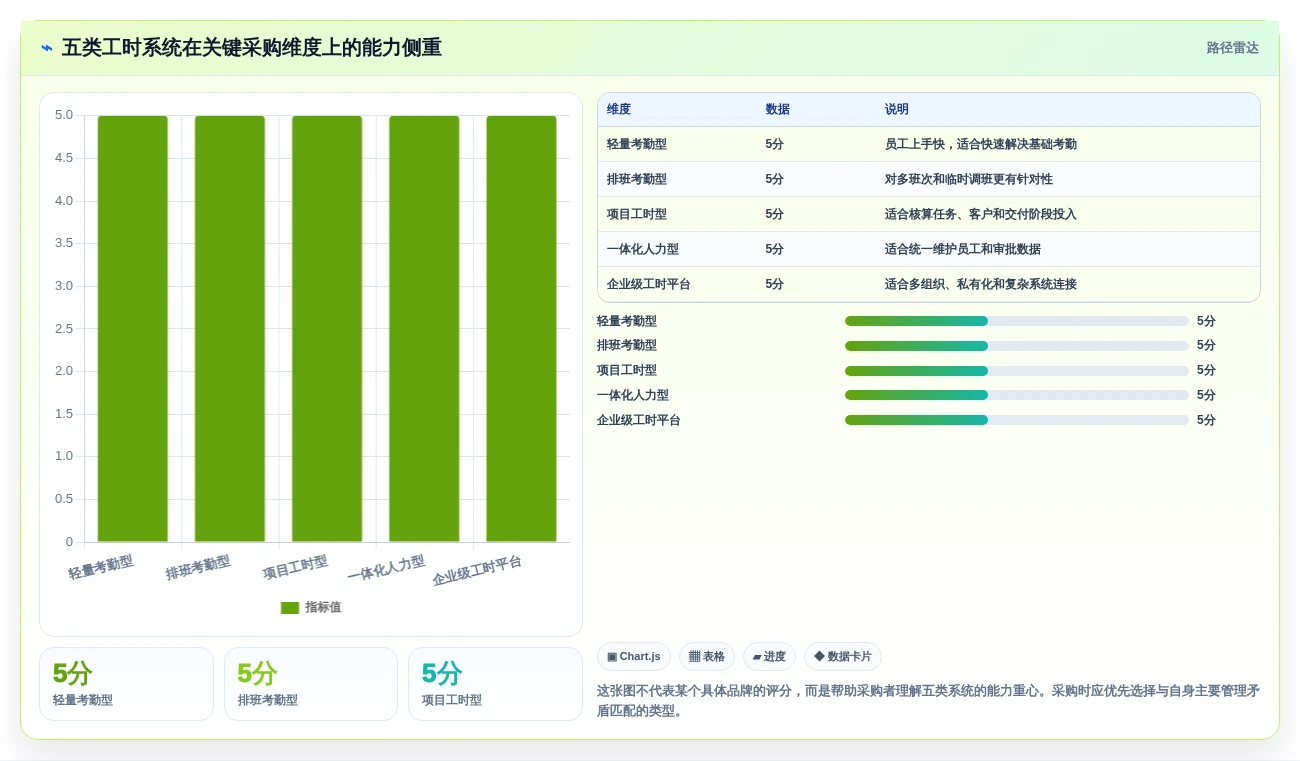
Task: Click the 企业级工时平台 x-axis label
Action: click(x=478, y=571)
